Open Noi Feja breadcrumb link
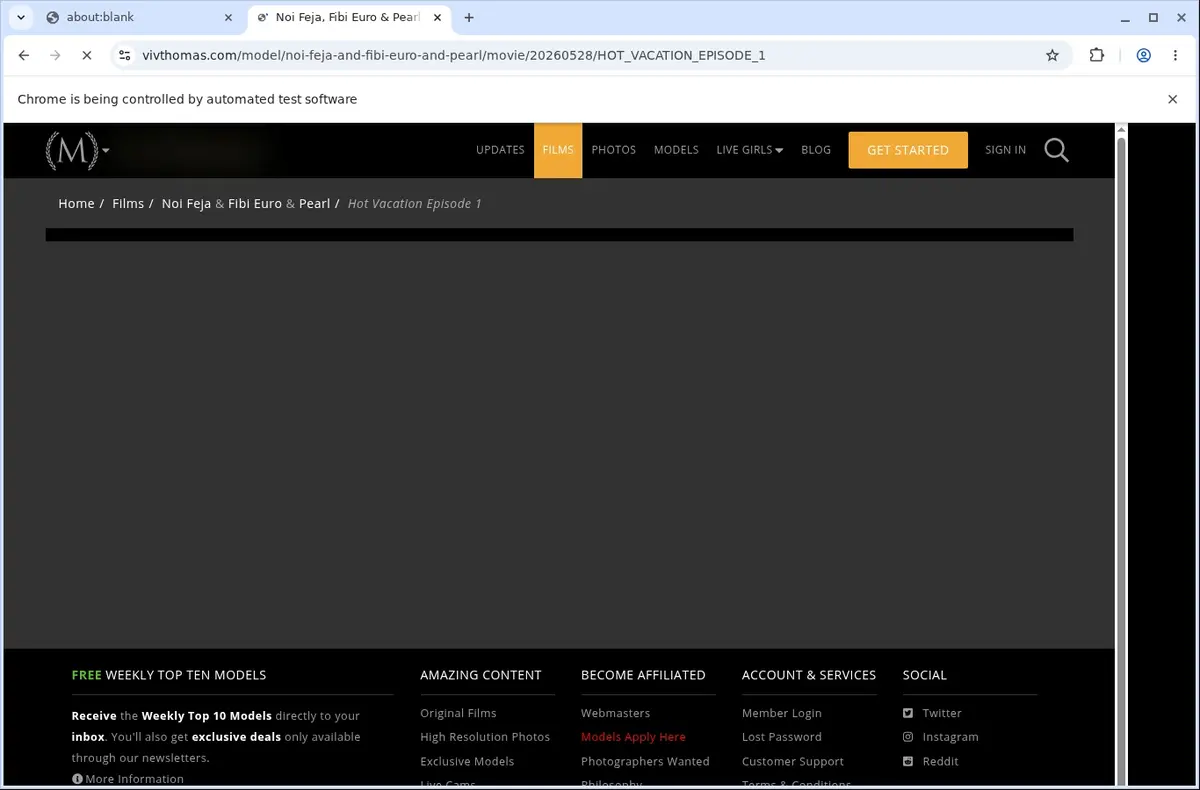 [186, 203]
